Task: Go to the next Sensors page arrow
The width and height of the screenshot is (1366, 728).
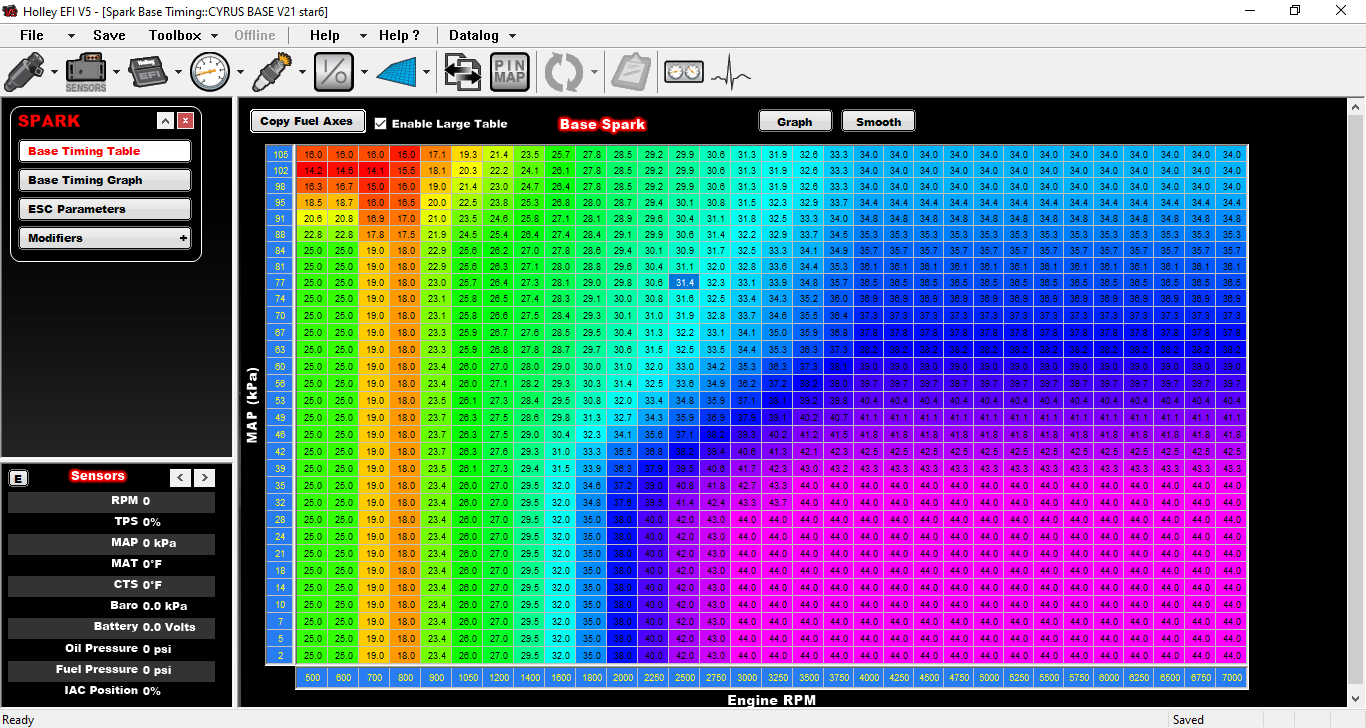Action: click(x=204, y=478)
